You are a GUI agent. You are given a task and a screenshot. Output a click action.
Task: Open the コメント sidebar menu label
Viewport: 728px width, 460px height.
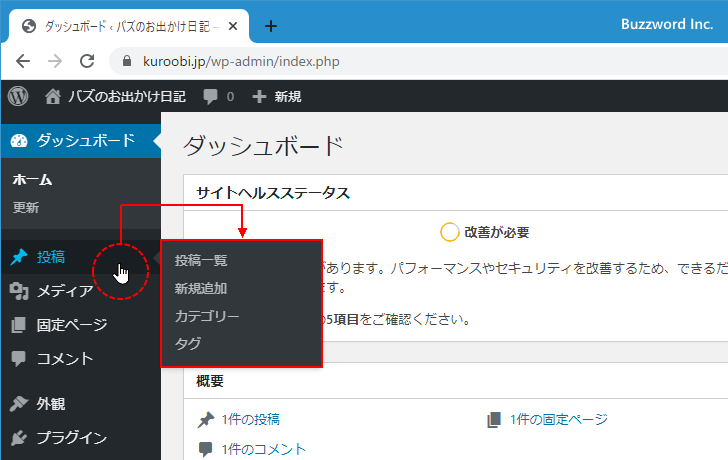pos(65,359)
